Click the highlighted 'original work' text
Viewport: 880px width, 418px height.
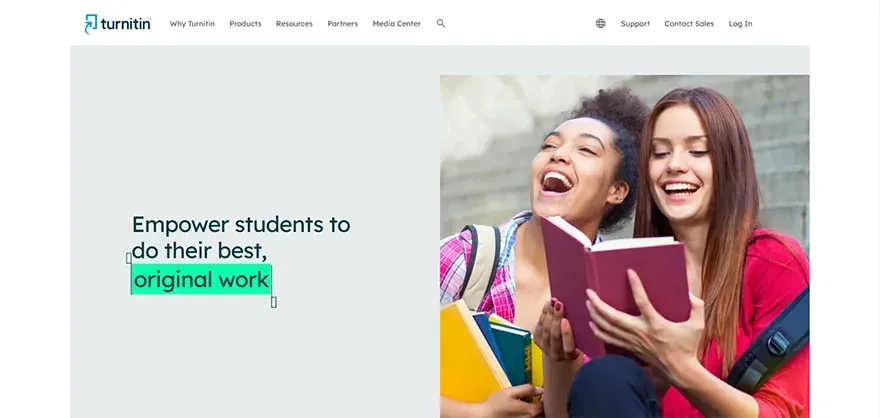[x=201, y=279]
